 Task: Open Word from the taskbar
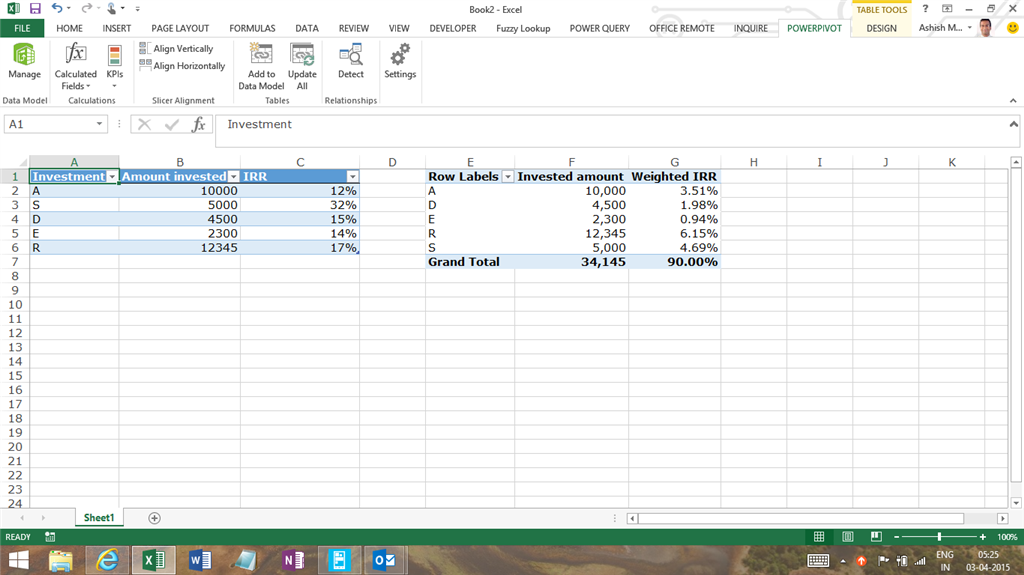pos(200,560)
